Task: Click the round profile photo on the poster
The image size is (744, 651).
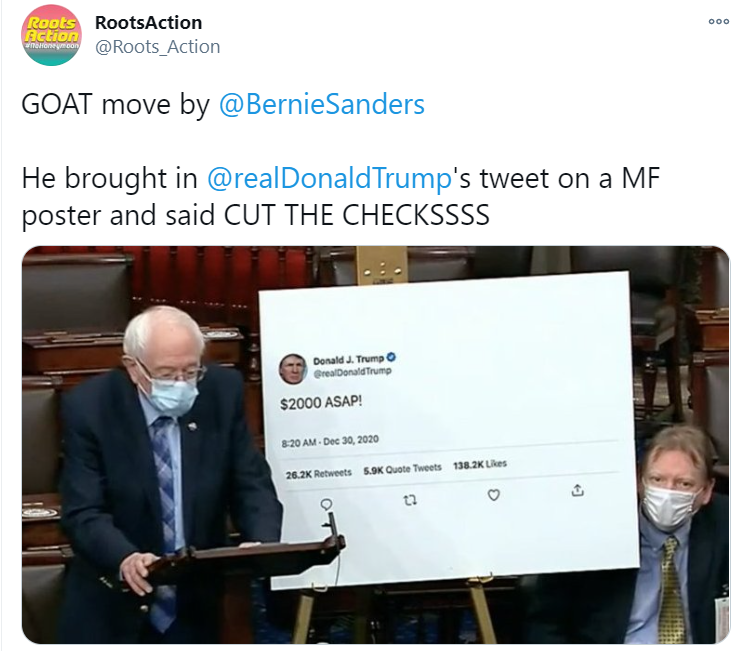Action: 292,368
